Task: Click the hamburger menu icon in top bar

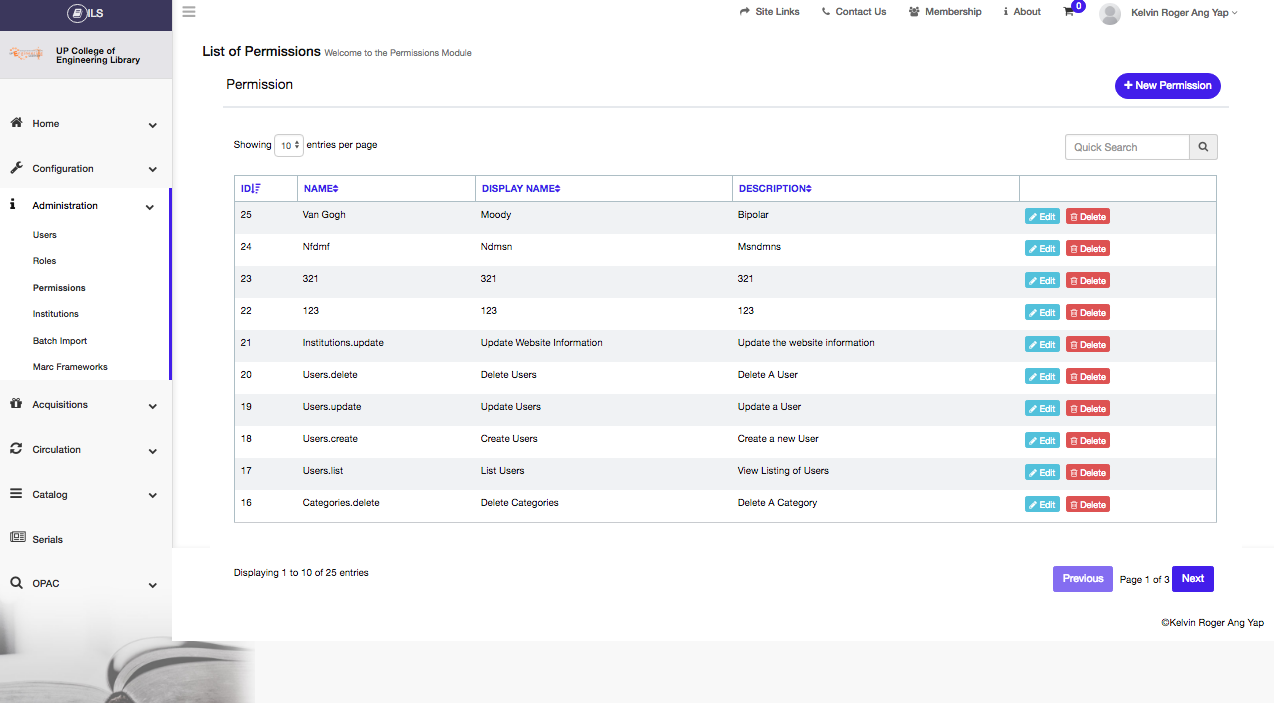Action: coord(189,12)
